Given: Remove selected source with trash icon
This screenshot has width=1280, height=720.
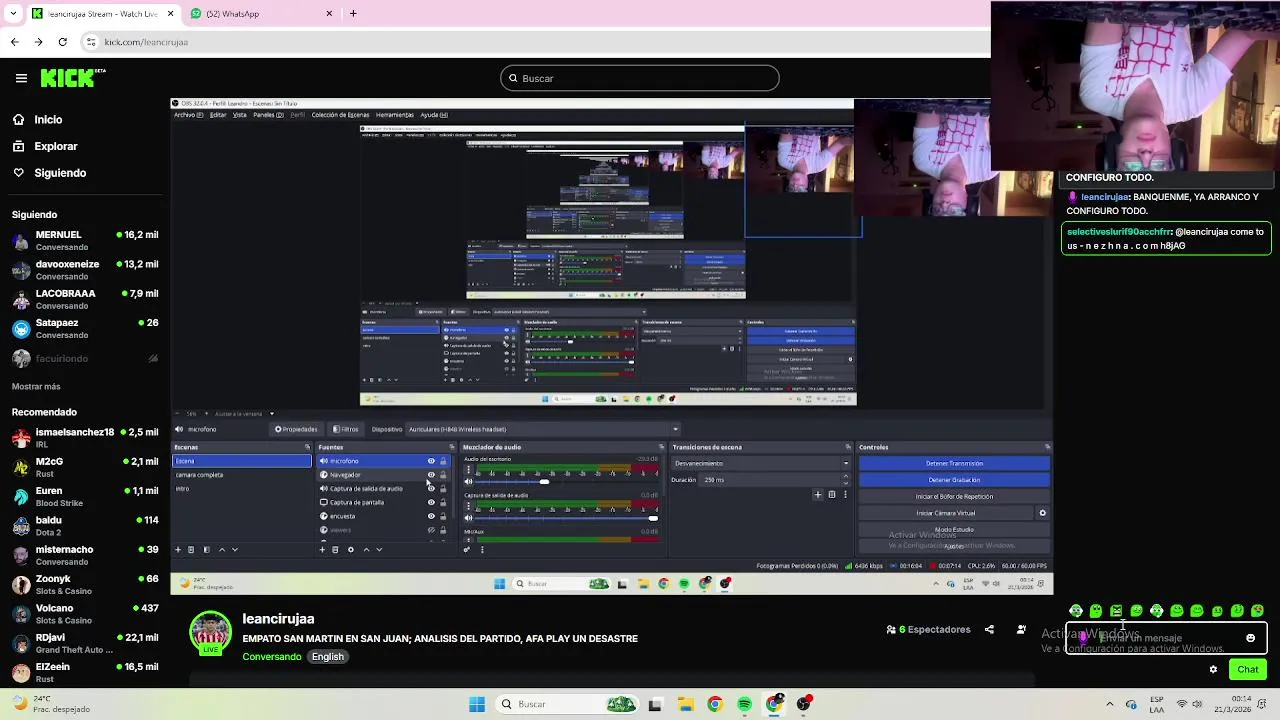Looking at the screenshot, I should click(x=335, y=549).
